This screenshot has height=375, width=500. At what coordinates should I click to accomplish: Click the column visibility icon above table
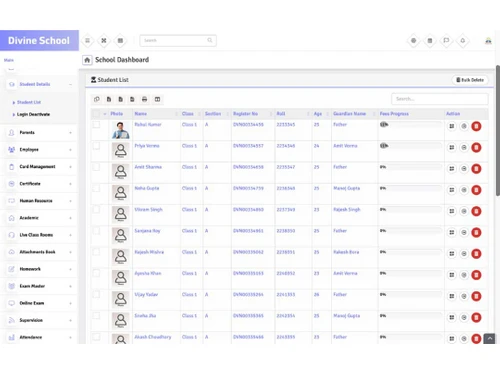157,99
